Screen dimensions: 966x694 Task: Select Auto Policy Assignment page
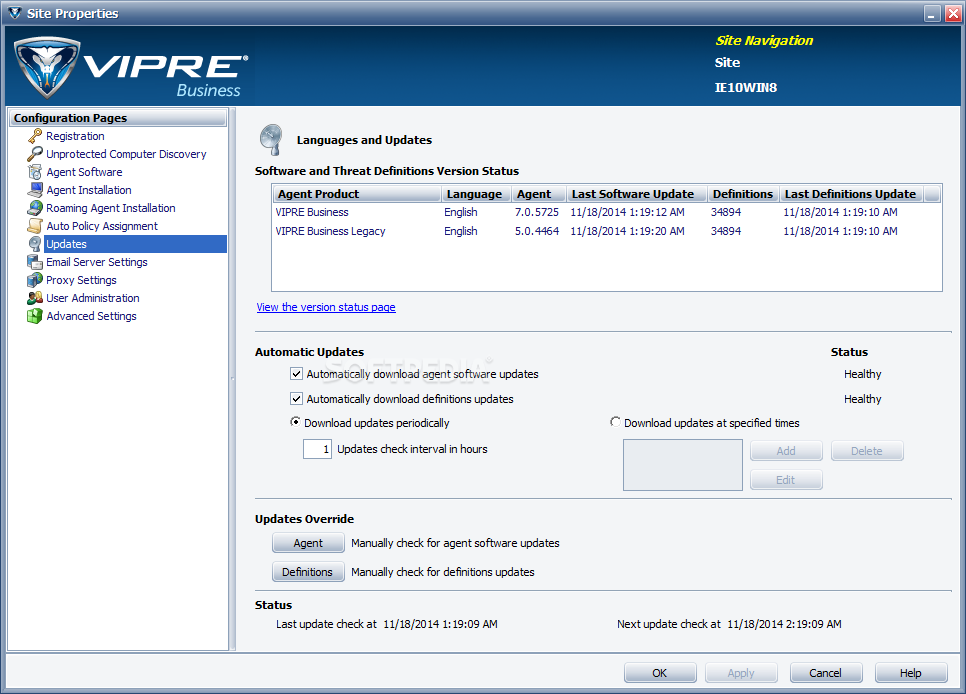point(102,226)
